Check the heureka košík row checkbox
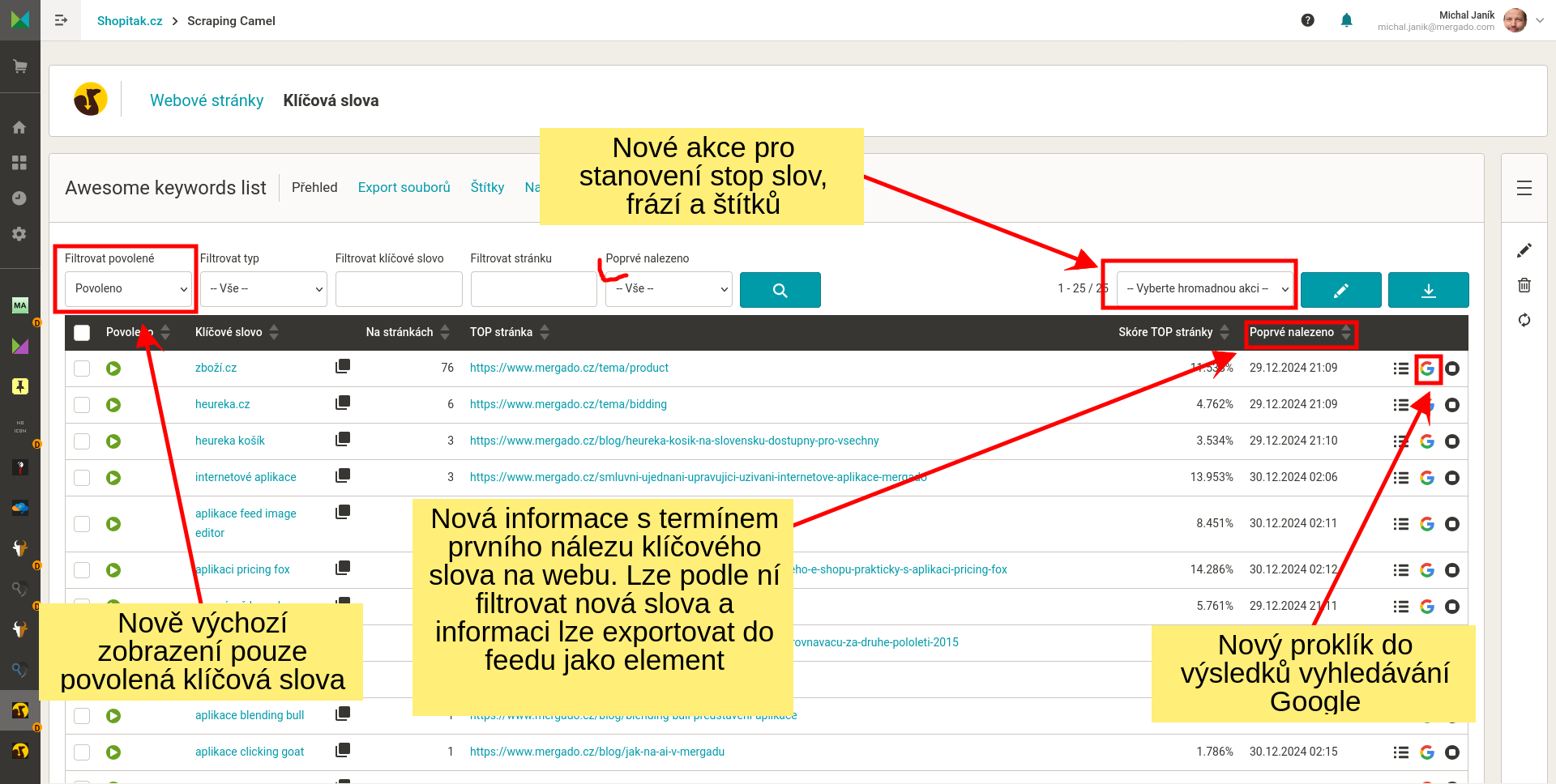This screenshot has height=784, width=1556. [82, 441]
